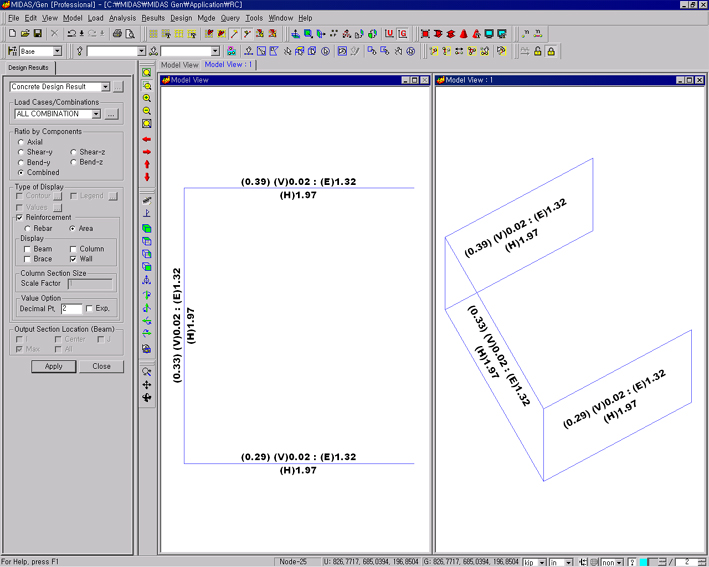Open the Base dropdown in toolbar
Image resolution: width=709 pixels, height=567 pixels.
click(56, 51)
